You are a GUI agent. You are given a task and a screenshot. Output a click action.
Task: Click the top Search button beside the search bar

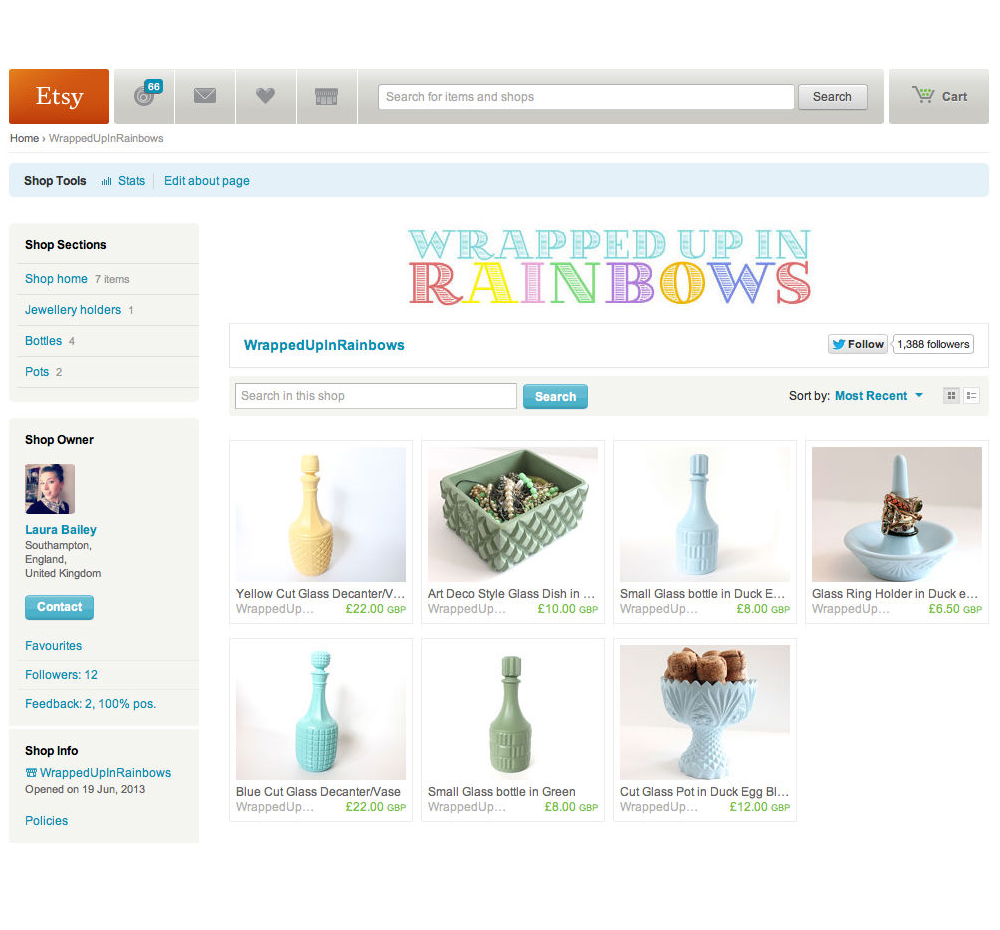click(832, 97)
